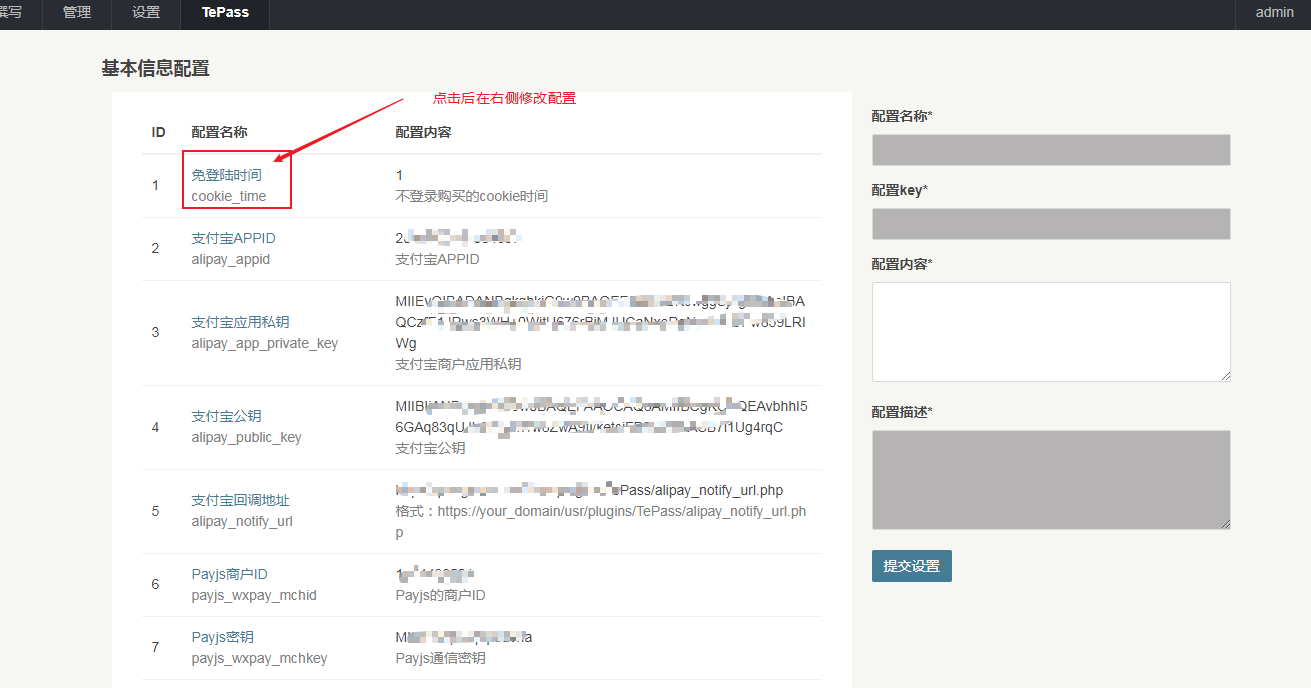This screenshot has height=688, width=1311.
Task: Click inside the 配置内容 text area
Action: 1050,331
